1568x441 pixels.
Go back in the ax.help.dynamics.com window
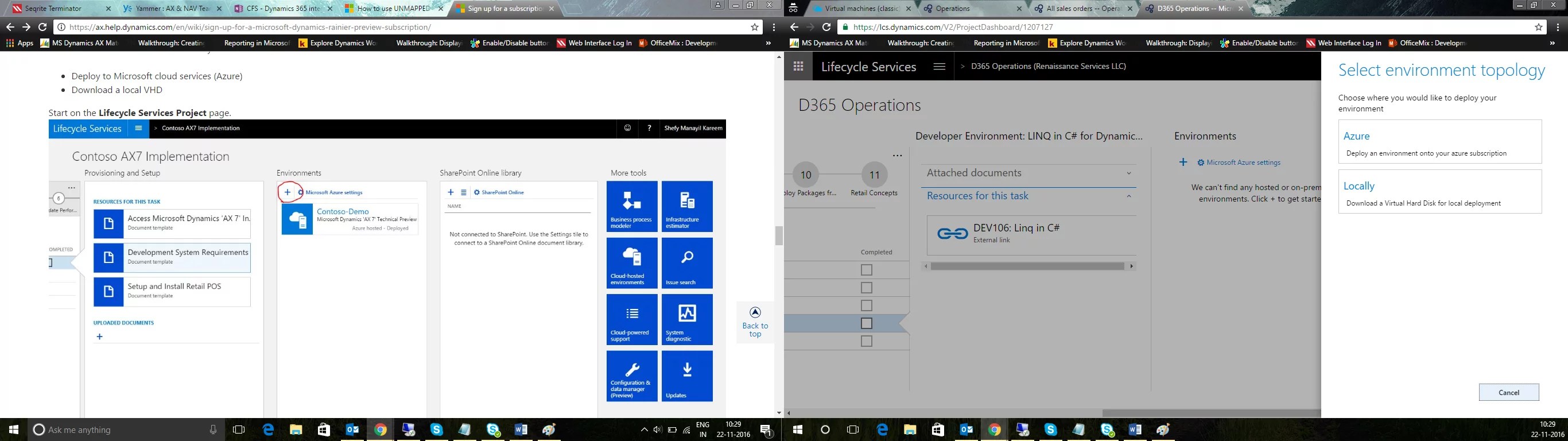pos(10,27)
